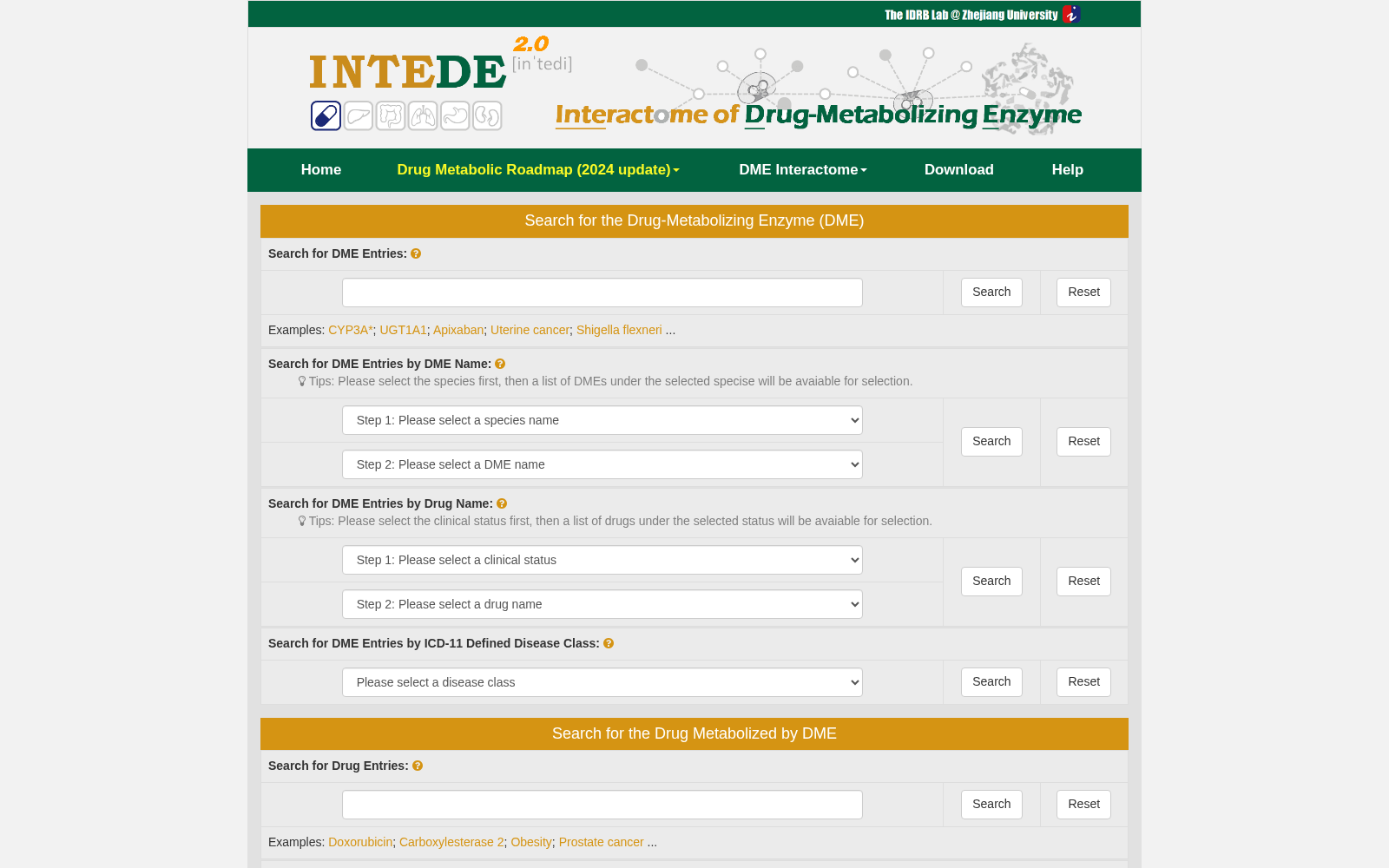Reset the disease class selection
1389x868 pixels.
tap(1083, 682)
